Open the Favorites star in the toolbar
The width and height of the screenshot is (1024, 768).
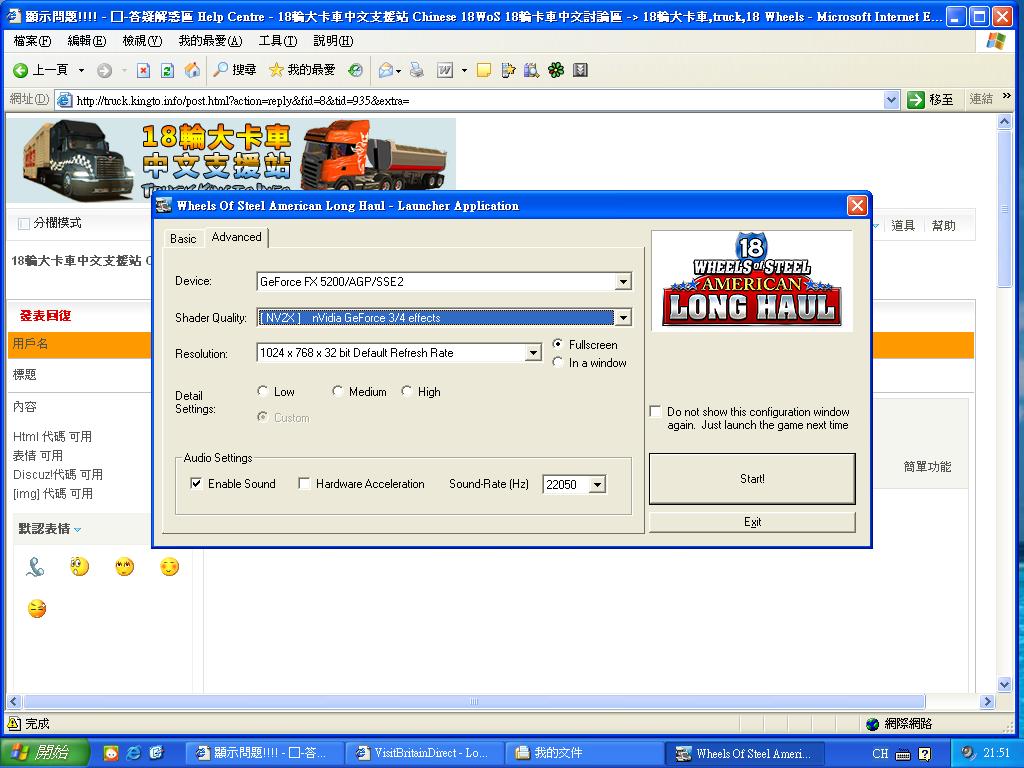(x=277, y=70)
